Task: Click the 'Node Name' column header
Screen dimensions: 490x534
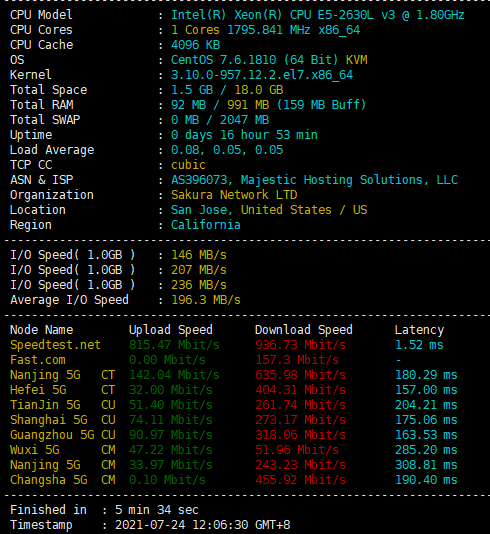Action: pyautogui.click(x=42, y=330)
